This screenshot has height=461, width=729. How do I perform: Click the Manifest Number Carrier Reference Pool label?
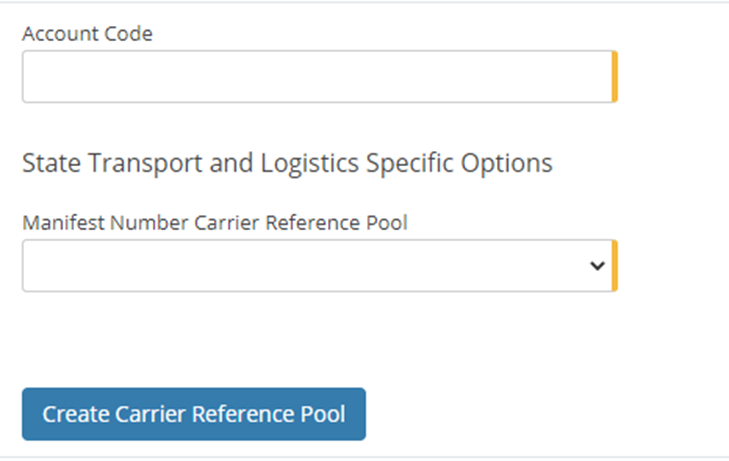point(215,223)
